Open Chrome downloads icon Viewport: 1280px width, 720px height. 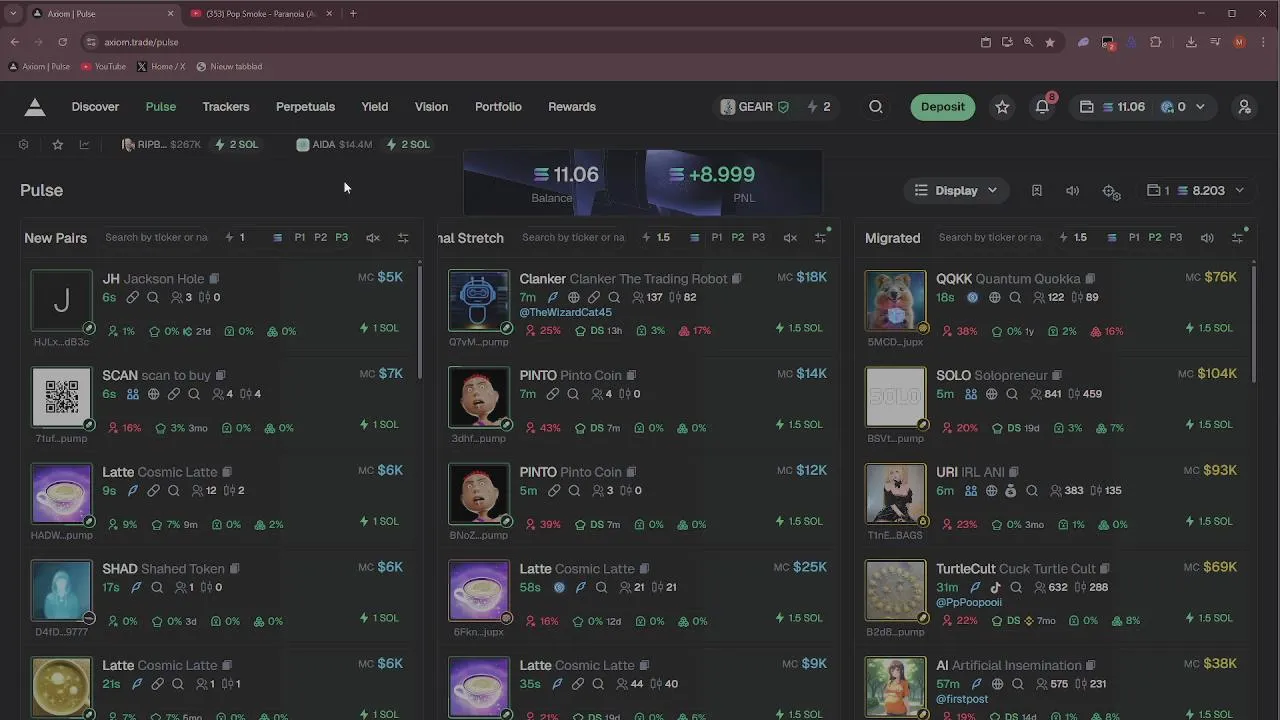pos(1191,42)
